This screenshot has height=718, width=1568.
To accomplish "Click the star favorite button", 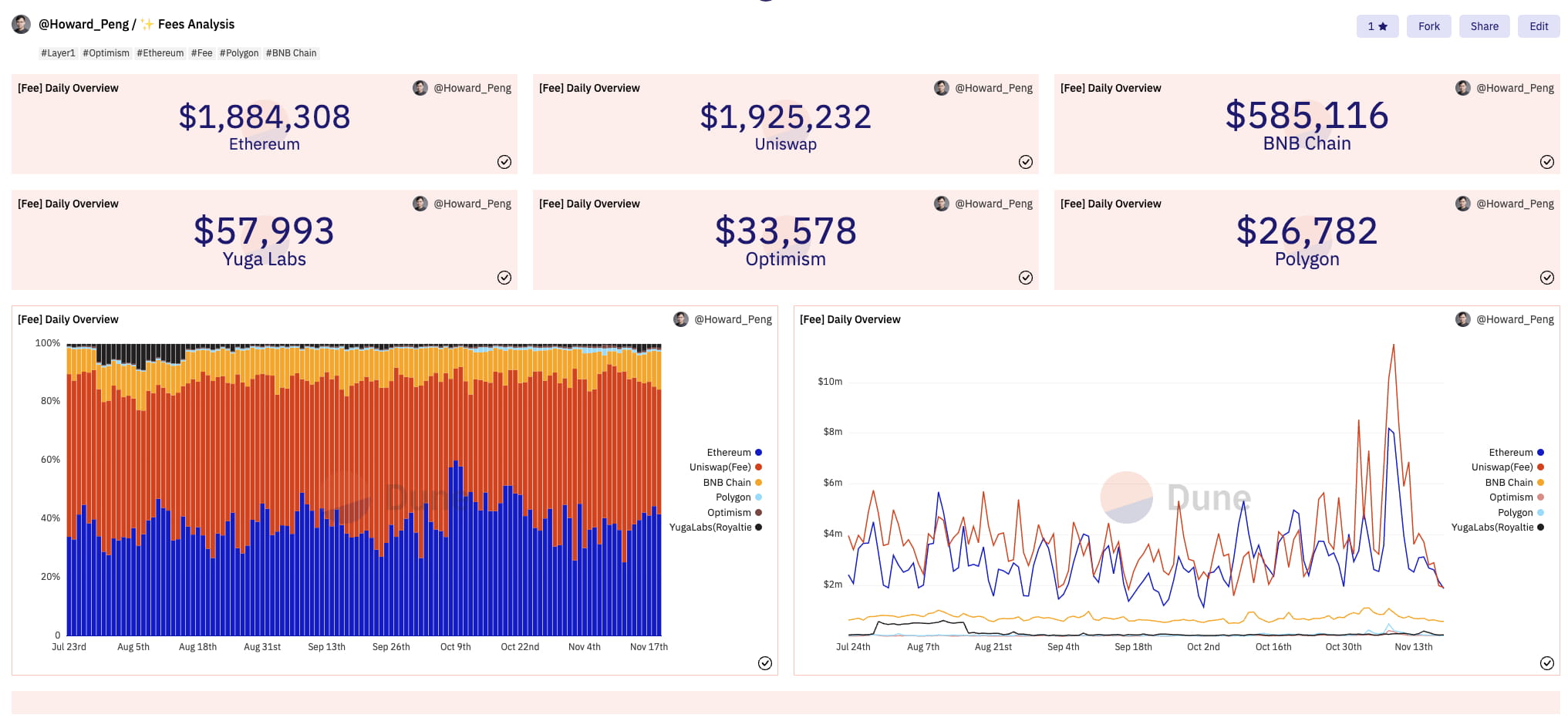I will point(1377,26).
